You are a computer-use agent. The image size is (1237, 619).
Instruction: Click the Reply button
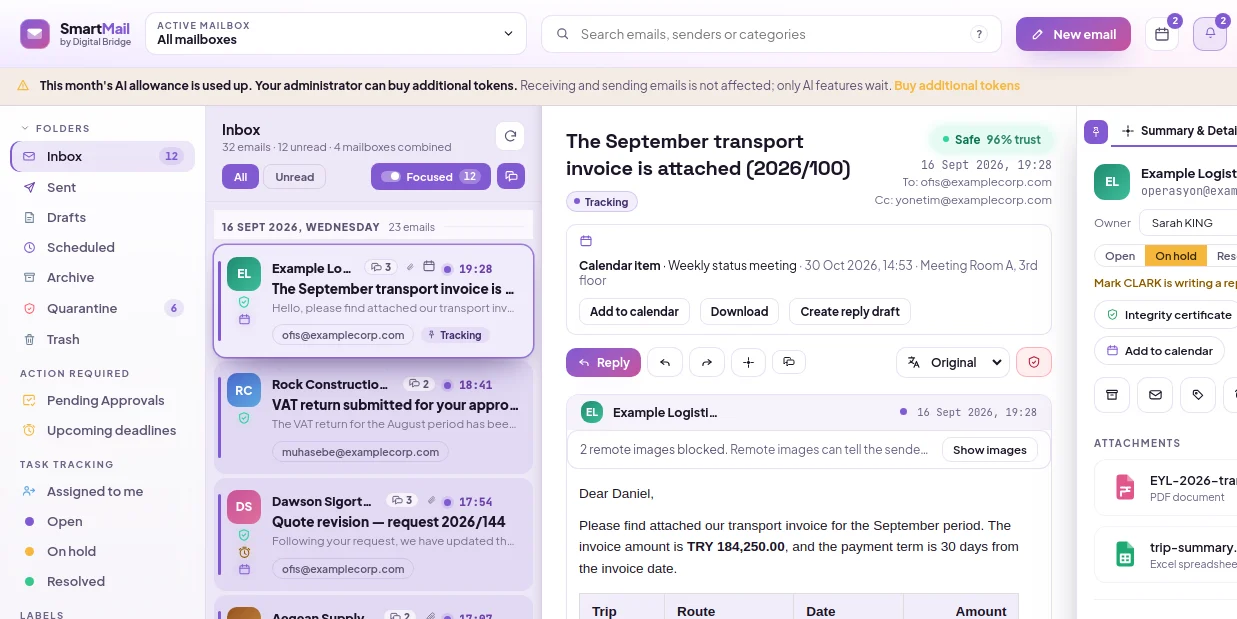[x=603, y=362]
